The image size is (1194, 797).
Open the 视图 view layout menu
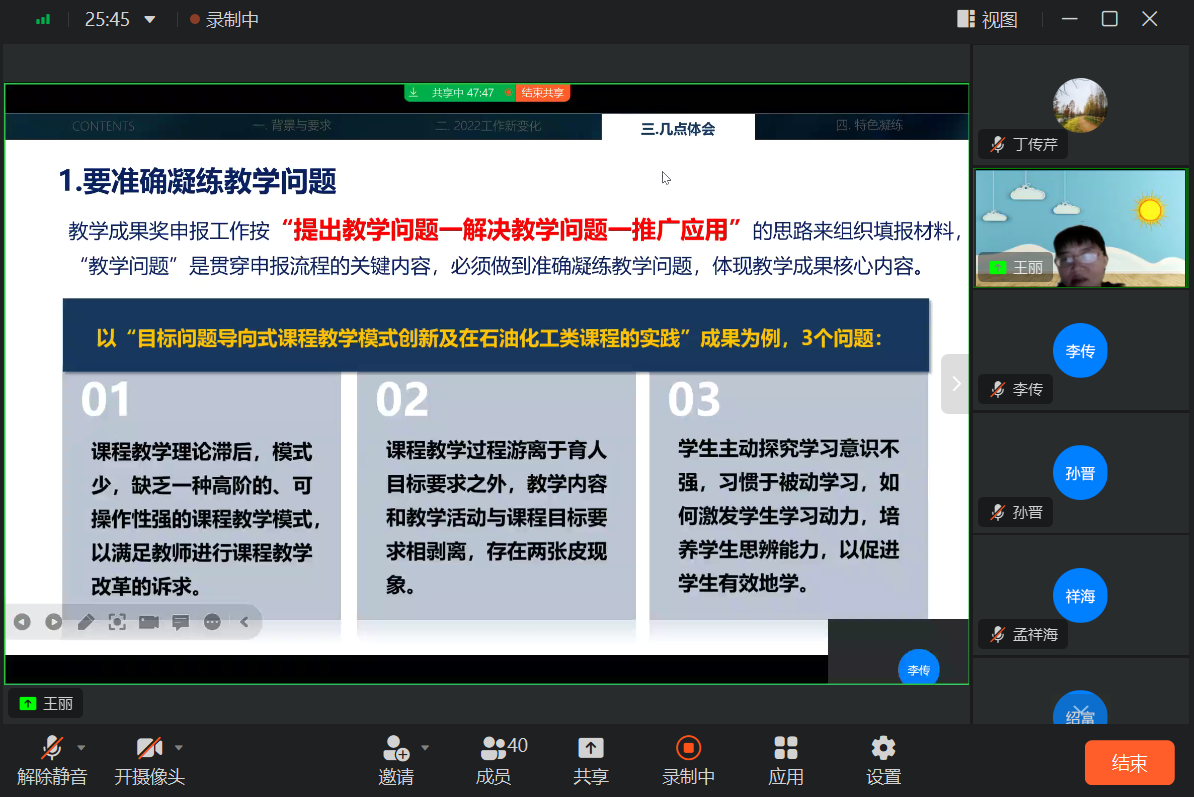(x=988, y=19)
